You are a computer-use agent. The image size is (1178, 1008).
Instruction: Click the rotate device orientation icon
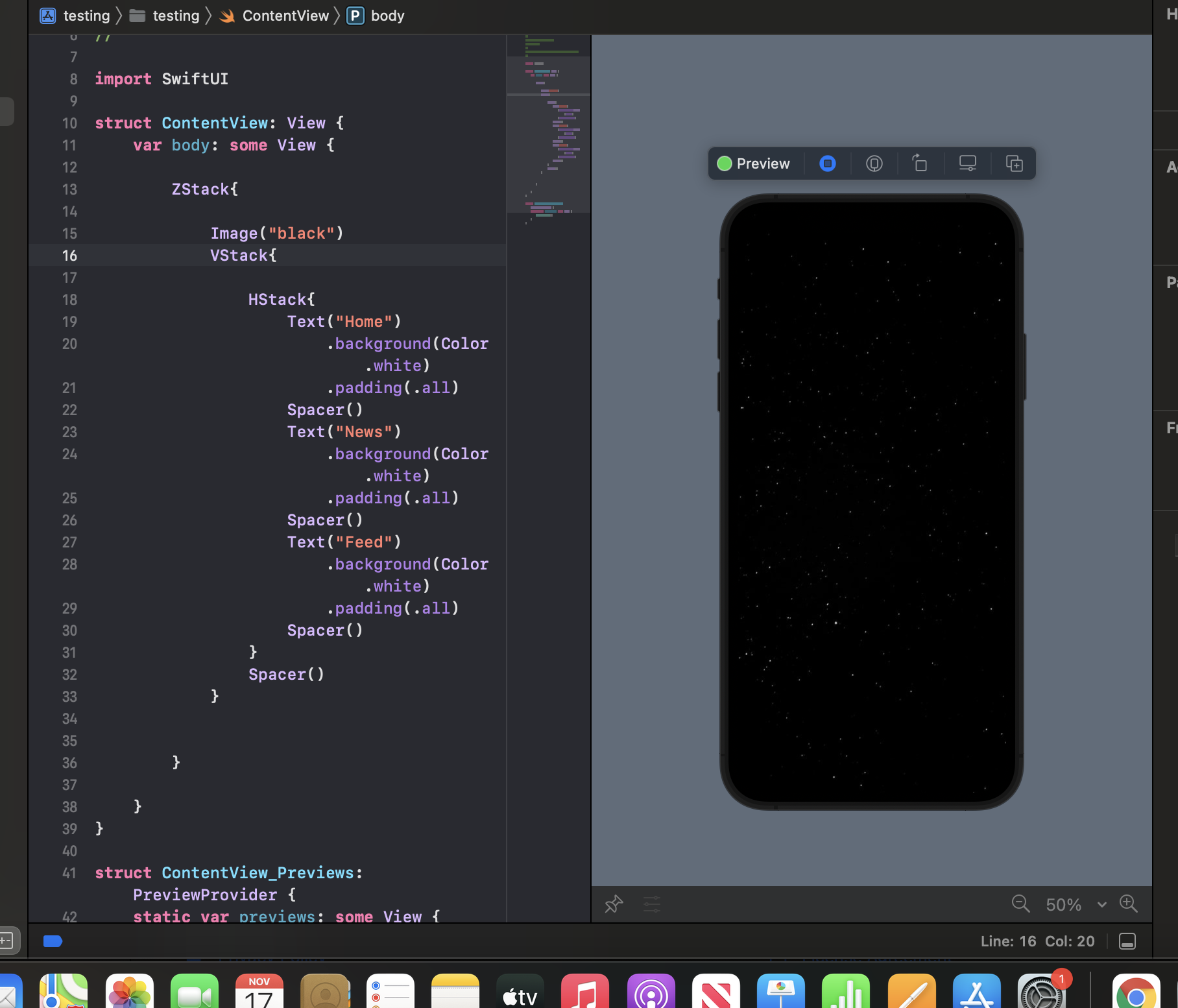(920, 163)
